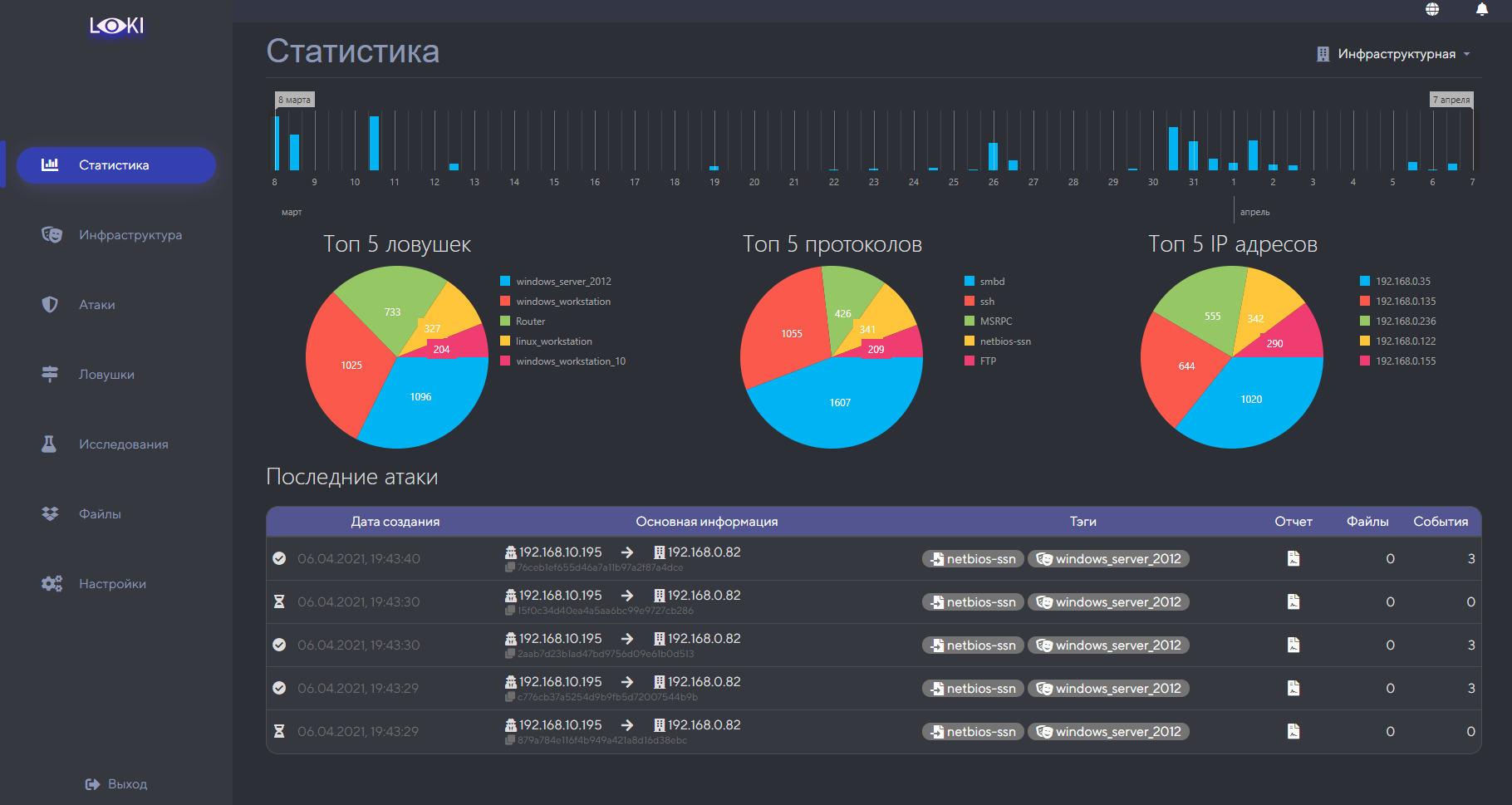Open the Статистика menu item

click(x=116, y=165)
